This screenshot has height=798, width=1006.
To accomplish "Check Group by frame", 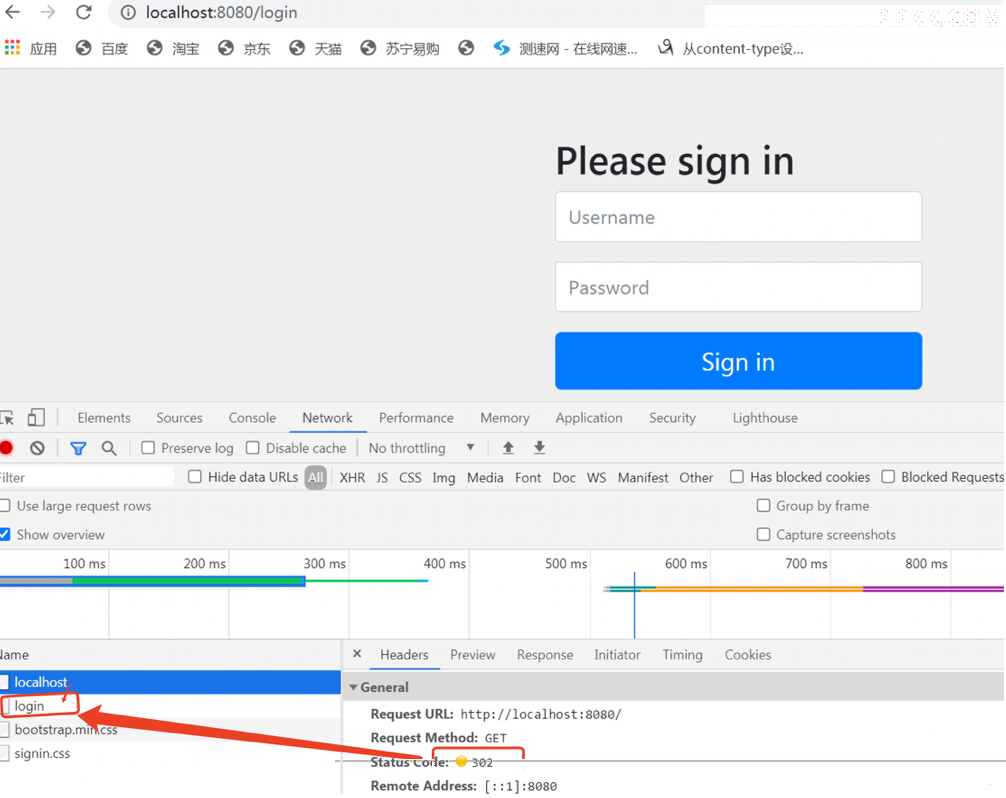I will pos(763,505).
